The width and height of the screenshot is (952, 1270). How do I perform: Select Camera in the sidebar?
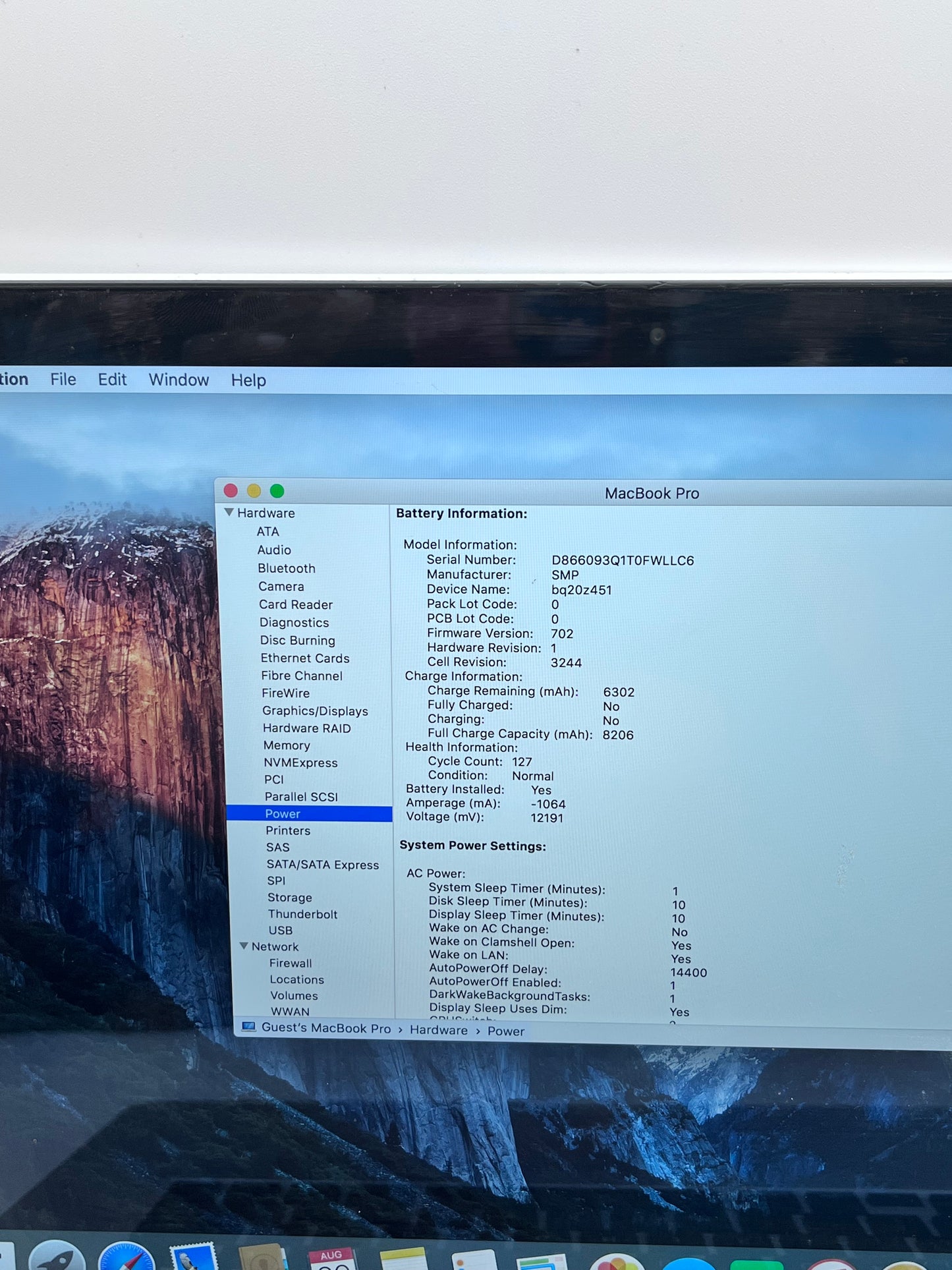[281, 587]
